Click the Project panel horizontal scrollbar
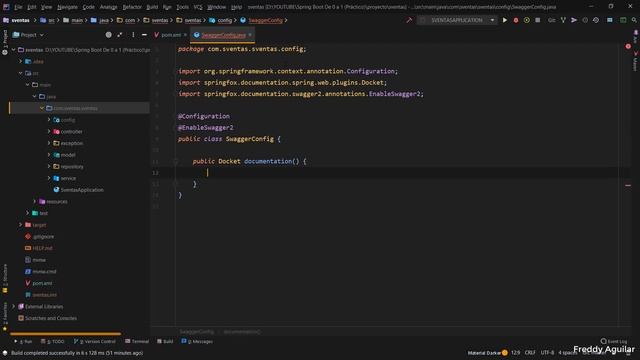This screenshot has height=360, width=640. (65, 334)
